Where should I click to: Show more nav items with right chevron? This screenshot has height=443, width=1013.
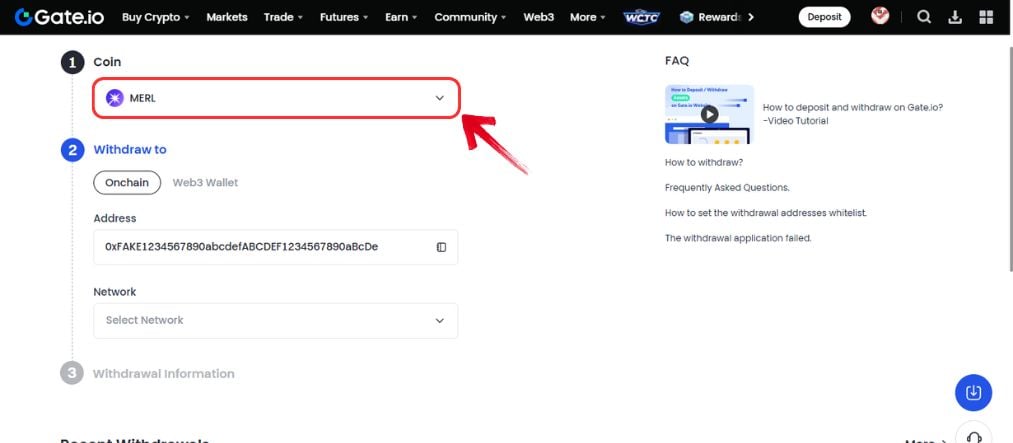click(x=751, y=17)
